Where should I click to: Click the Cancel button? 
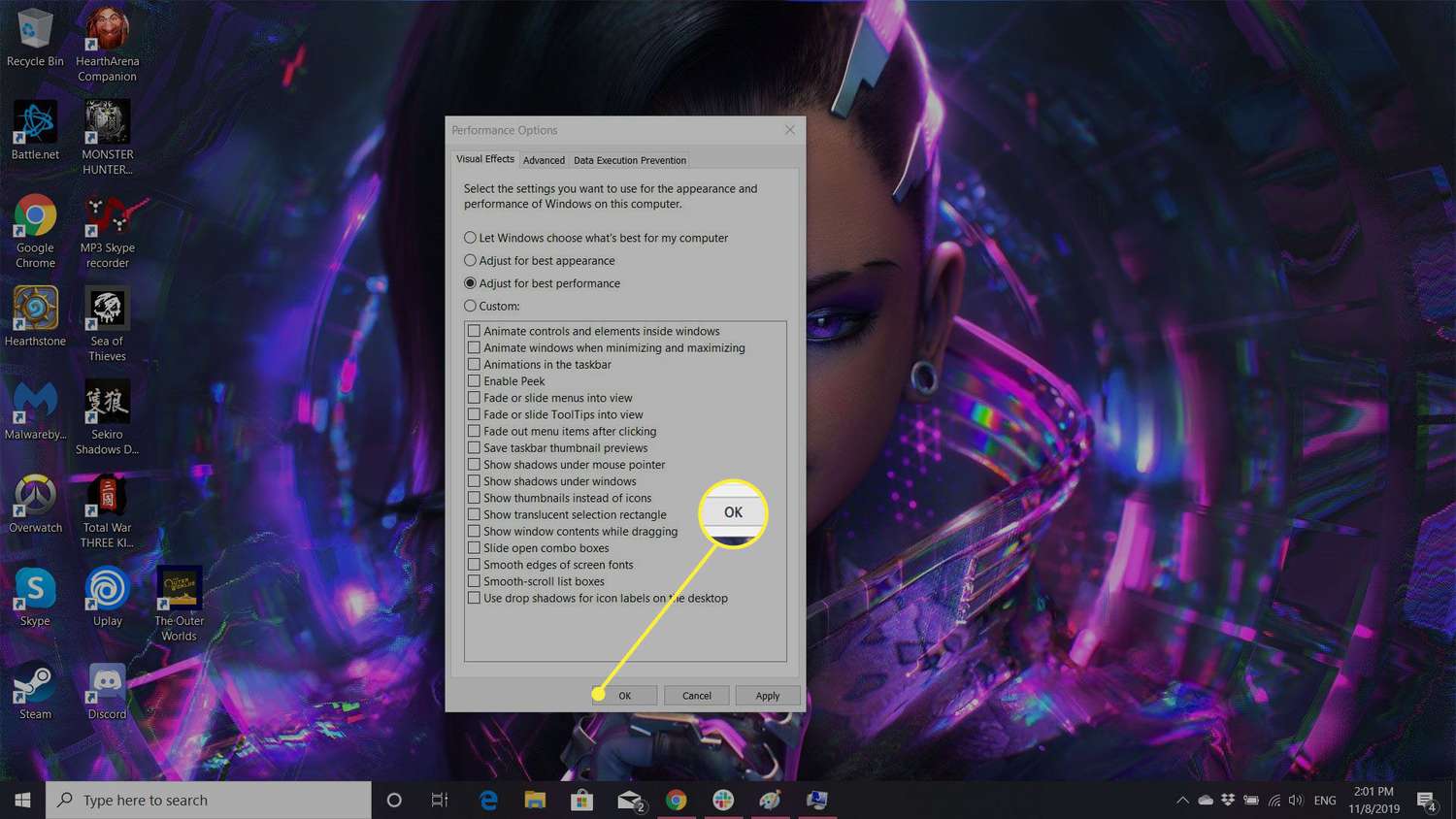(696, 695)
